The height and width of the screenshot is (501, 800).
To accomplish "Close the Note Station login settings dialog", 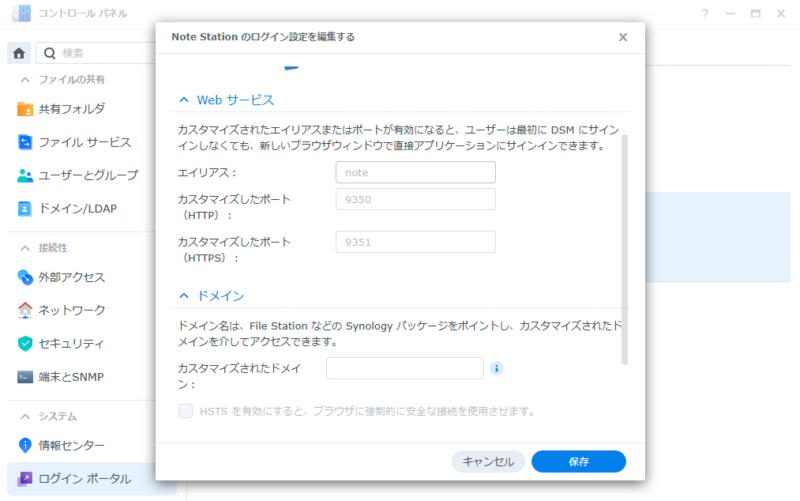I will pos(622,37).
